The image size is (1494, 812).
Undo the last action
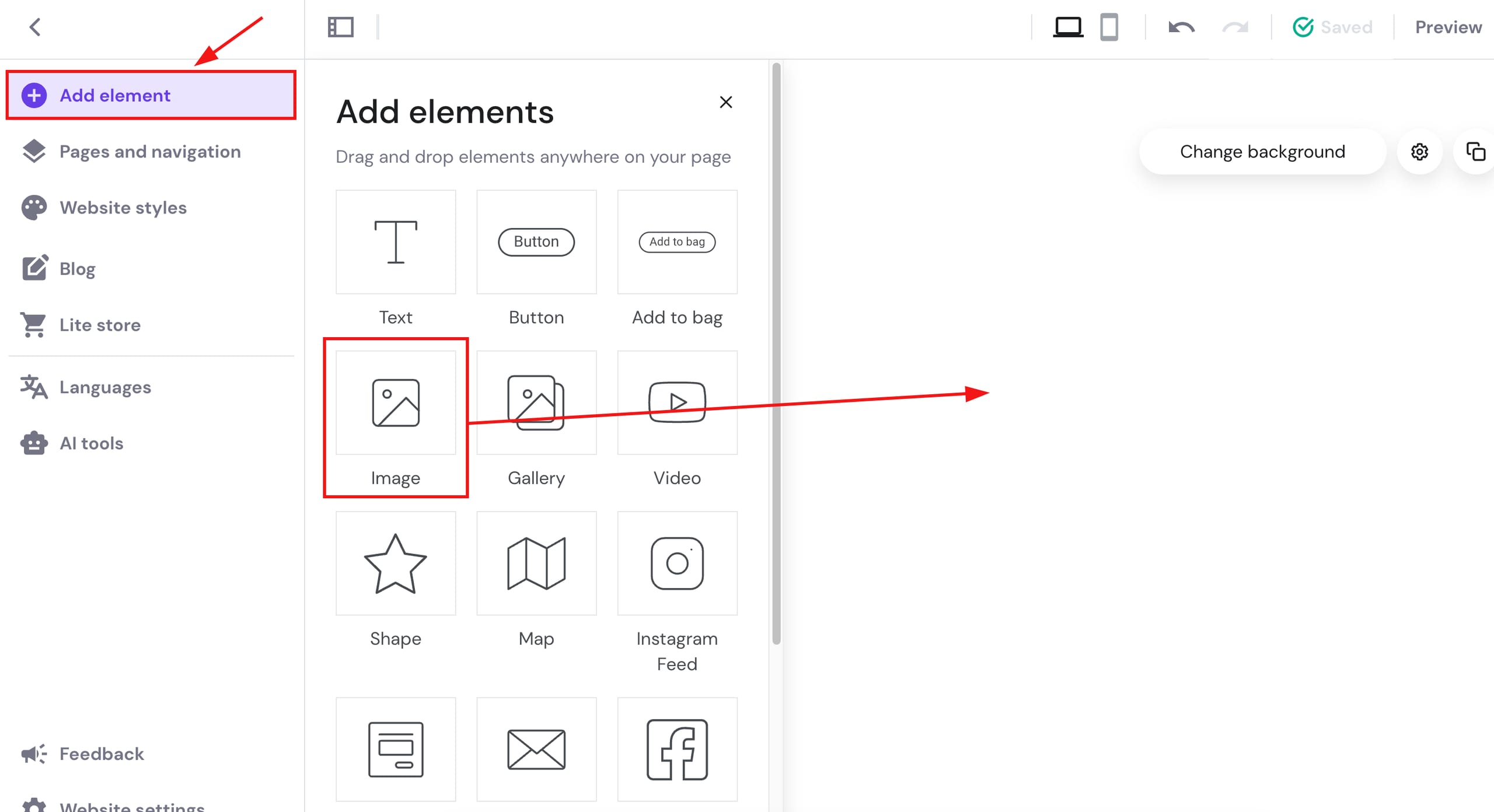point(1181,27)
